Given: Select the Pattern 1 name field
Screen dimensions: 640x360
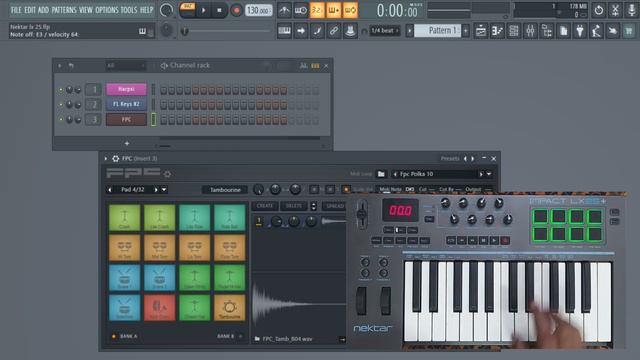Looking at the screenshot, I should (438, 31).
